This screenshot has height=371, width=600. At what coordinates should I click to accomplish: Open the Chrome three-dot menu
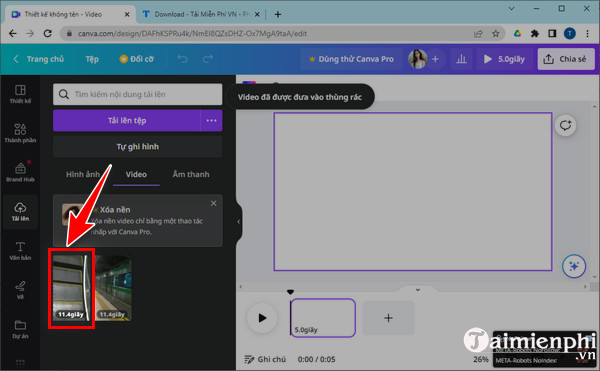(x=587, y=34)
